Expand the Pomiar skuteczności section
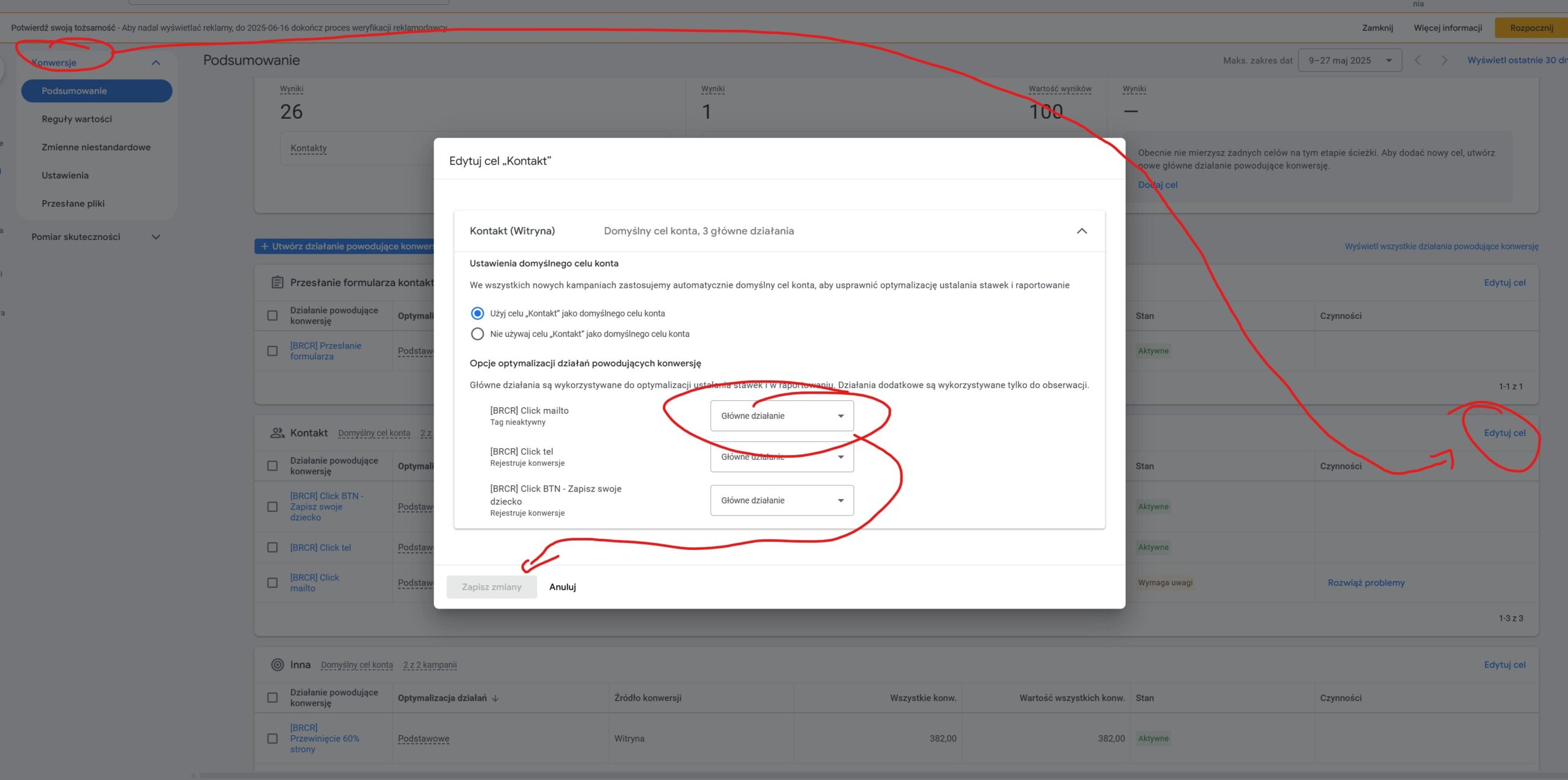The height and width of the screenshot is (780, 1568). pos(156,237)
